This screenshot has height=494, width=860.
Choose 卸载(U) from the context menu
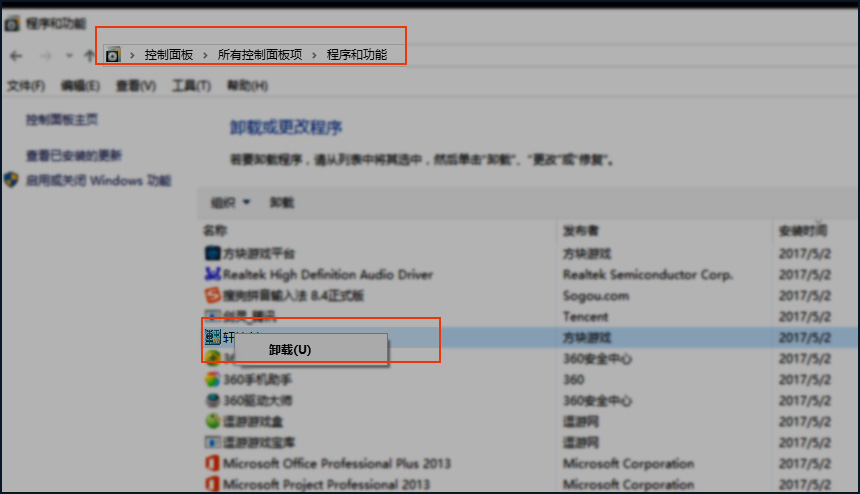(x=290, y=350)
